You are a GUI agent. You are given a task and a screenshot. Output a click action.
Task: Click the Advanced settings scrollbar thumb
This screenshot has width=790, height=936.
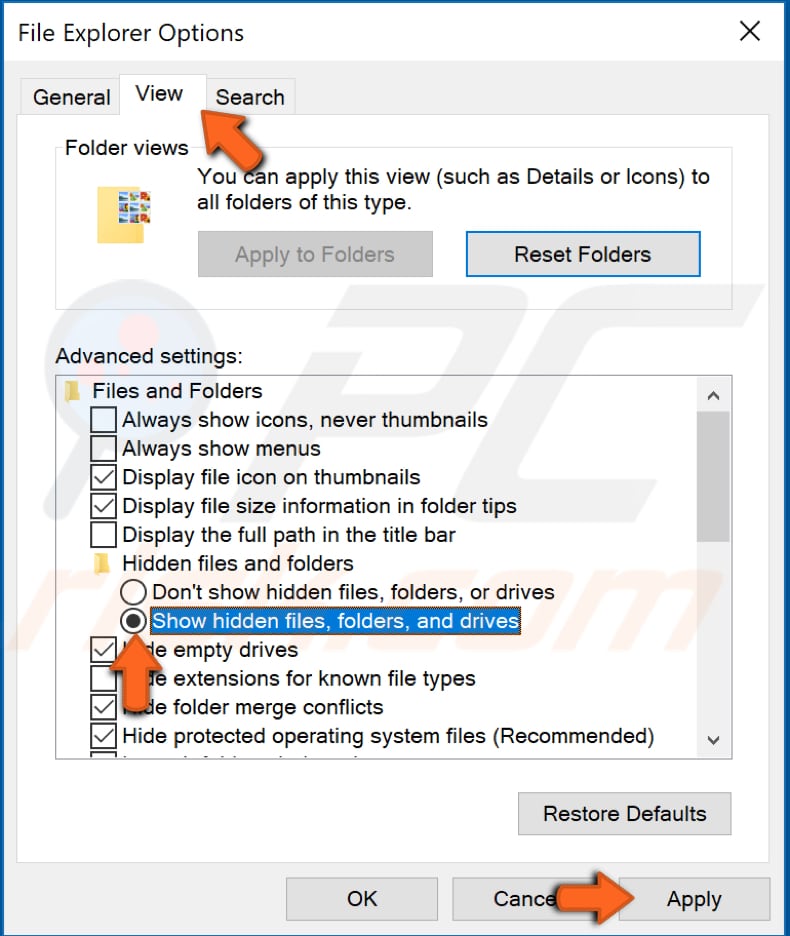click(713, 476)
